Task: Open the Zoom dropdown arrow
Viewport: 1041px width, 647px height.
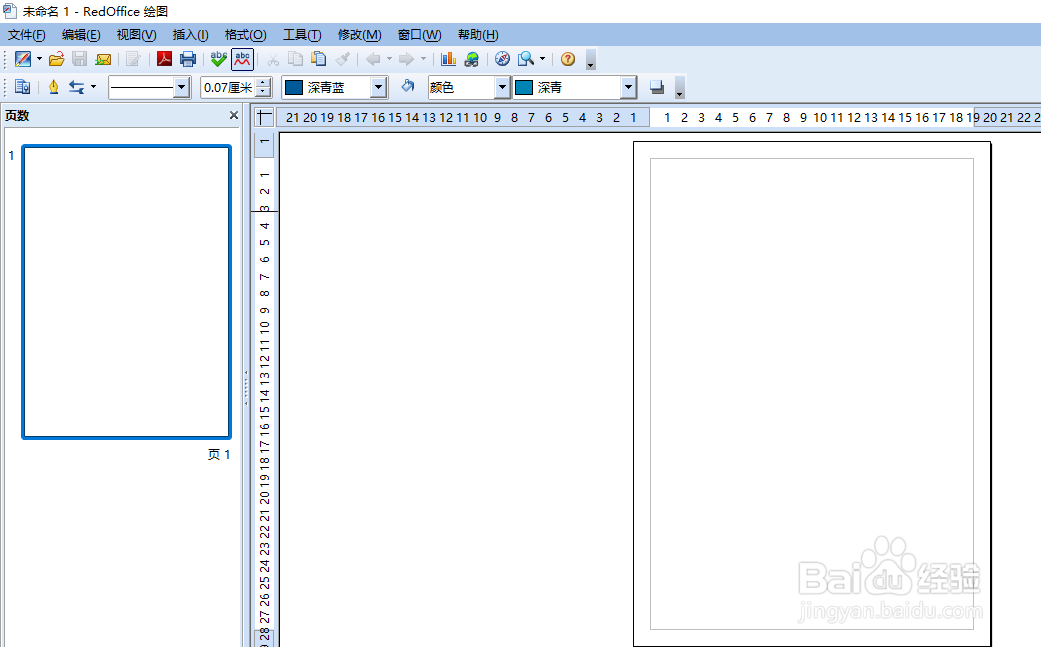Action: pos(542,59)
